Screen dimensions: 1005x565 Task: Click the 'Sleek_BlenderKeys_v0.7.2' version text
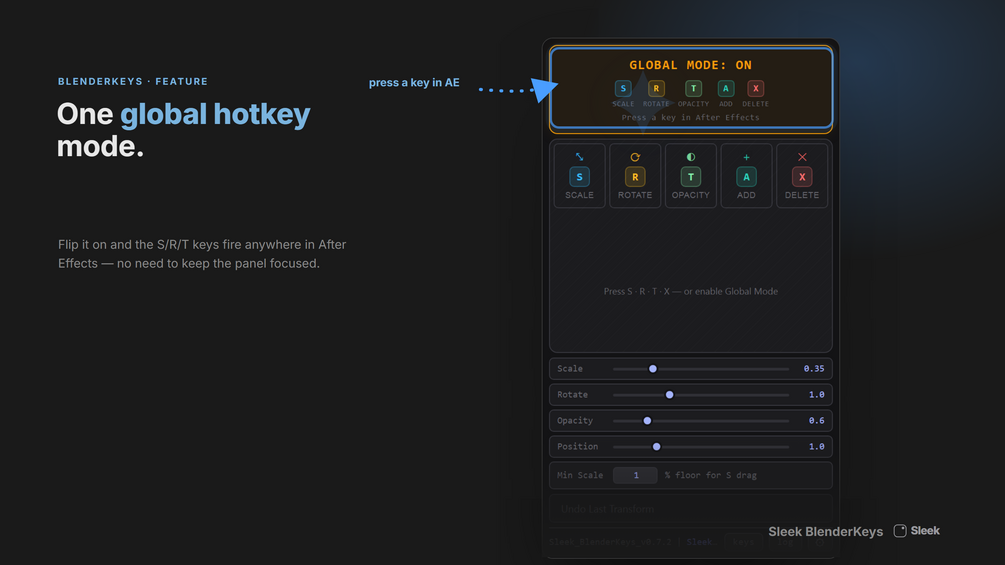610,542
